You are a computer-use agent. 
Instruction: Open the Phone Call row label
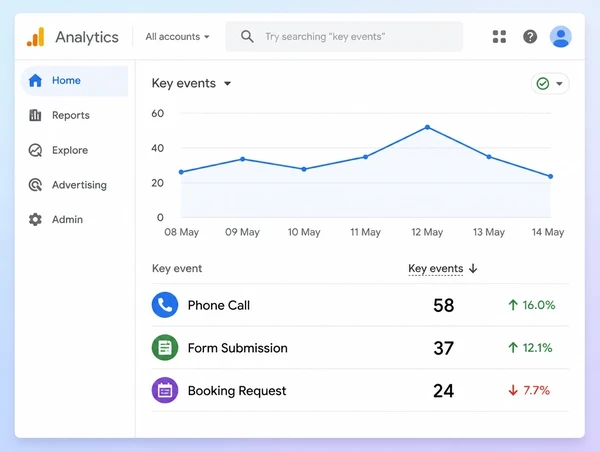click(x=218, y=305)
